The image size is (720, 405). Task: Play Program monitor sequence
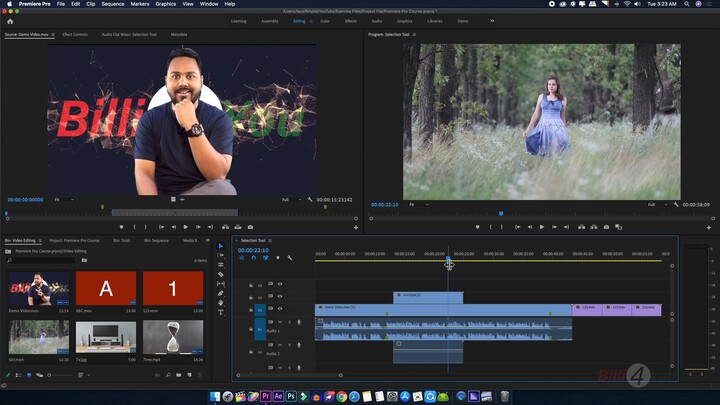point(542,227)
